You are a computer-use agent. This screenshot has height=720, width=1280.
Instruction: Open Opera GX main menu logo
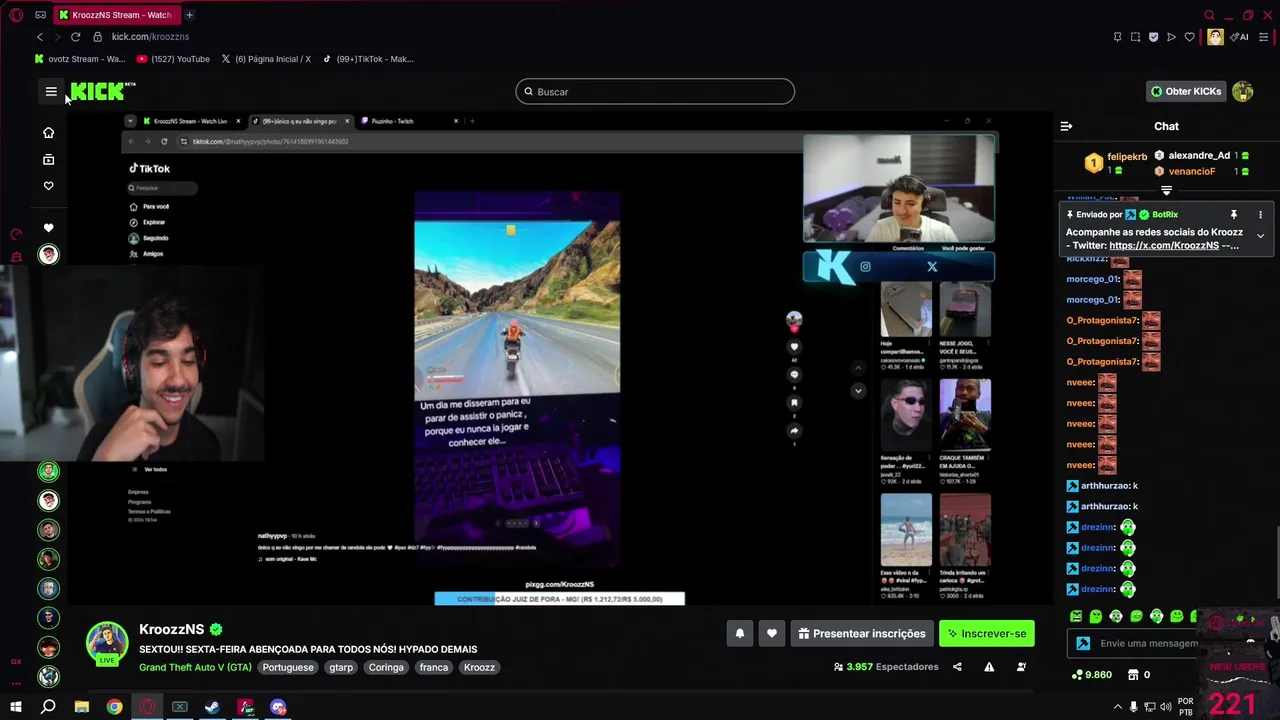(x=16, y=15)
